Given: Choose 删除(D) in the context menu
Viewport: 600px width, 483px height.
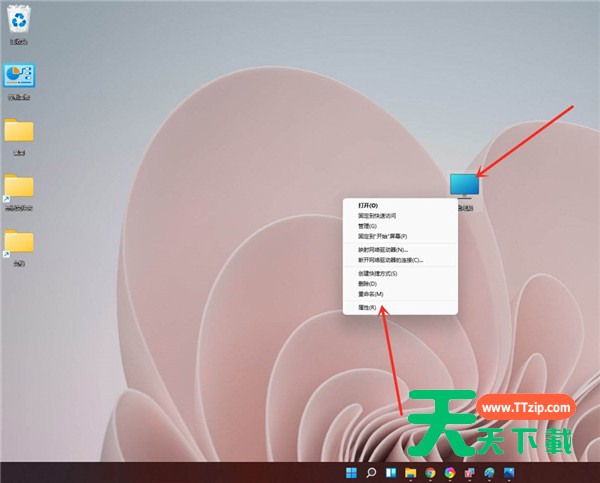Looking at the screenshot, I should [x=367, y=284].
